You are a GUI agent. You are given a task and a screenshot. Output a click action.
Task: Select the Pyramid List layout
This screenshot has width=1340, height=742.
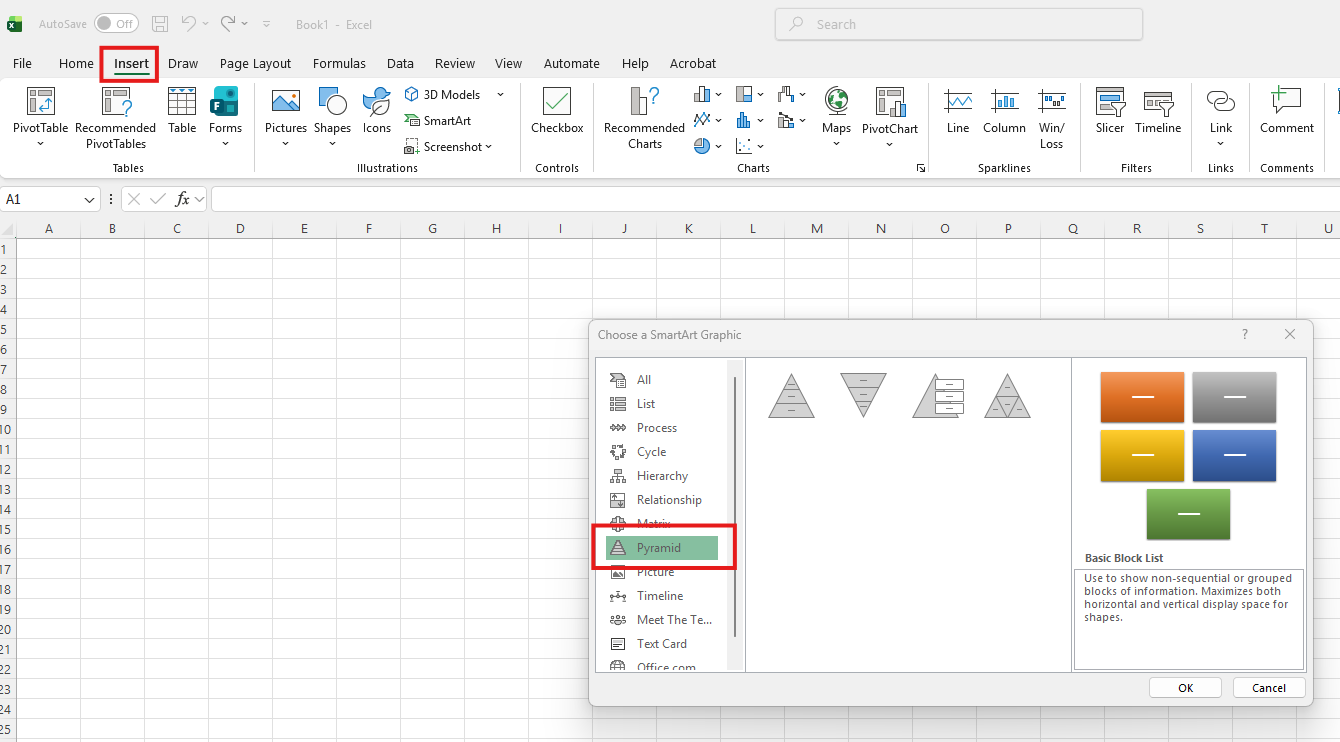(938, 395)
